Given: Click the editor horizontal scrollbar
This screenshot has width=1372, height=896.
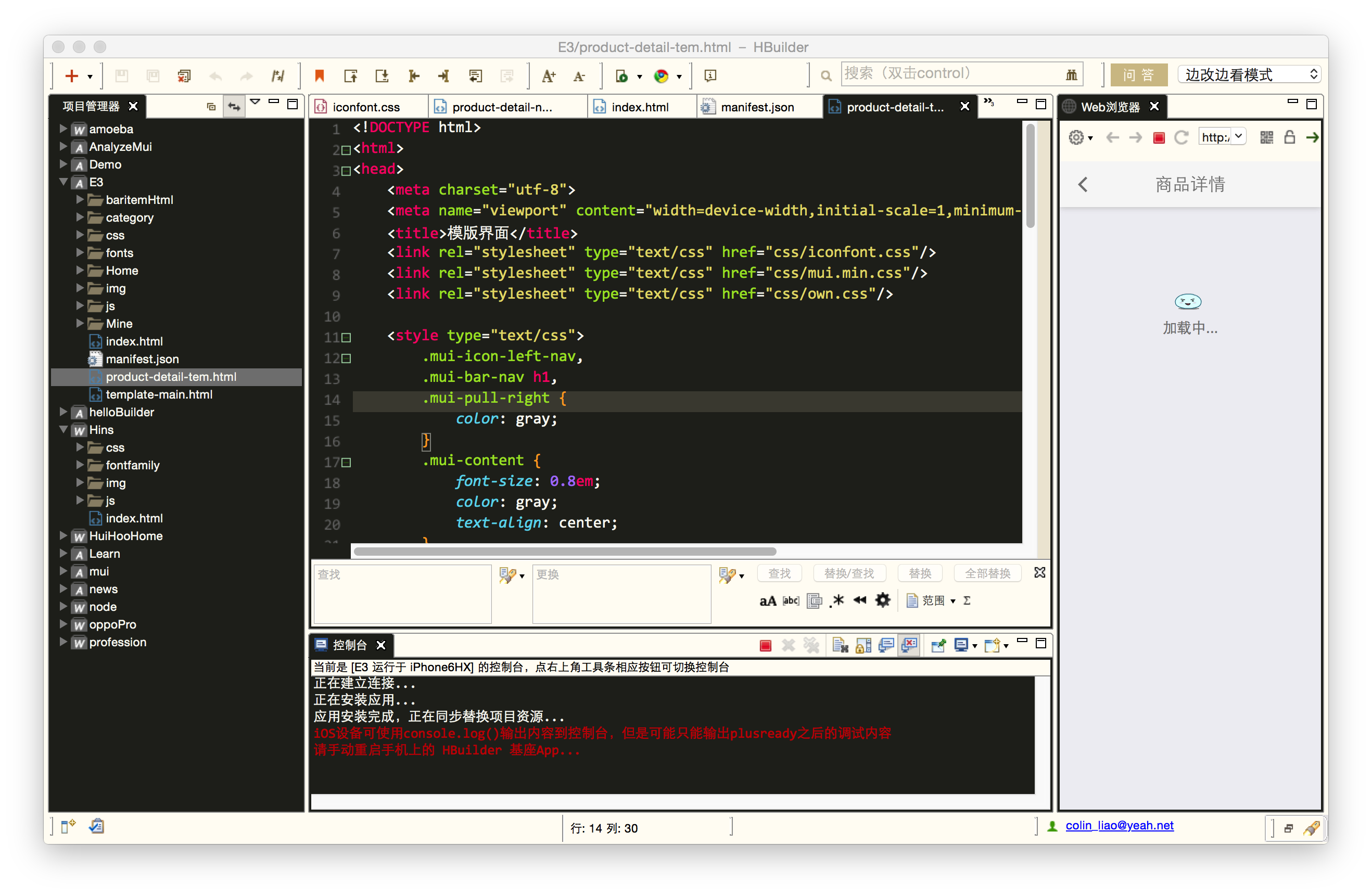Looking at the screenshot, I should point(564,552).
